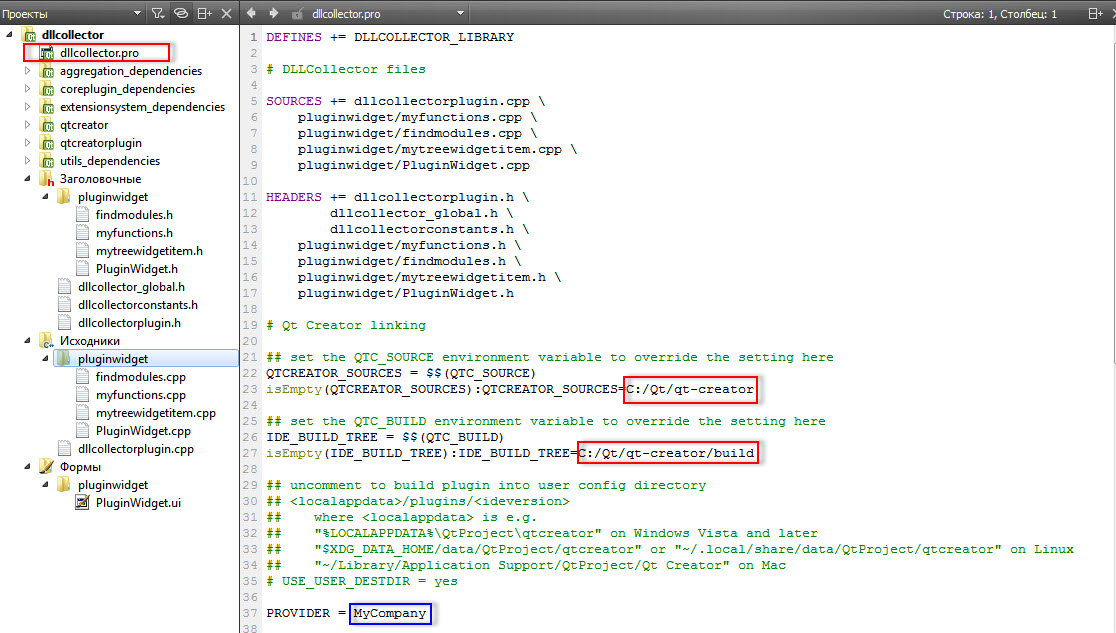Click the editor split icon at top right

click(x=1095, y=13)
